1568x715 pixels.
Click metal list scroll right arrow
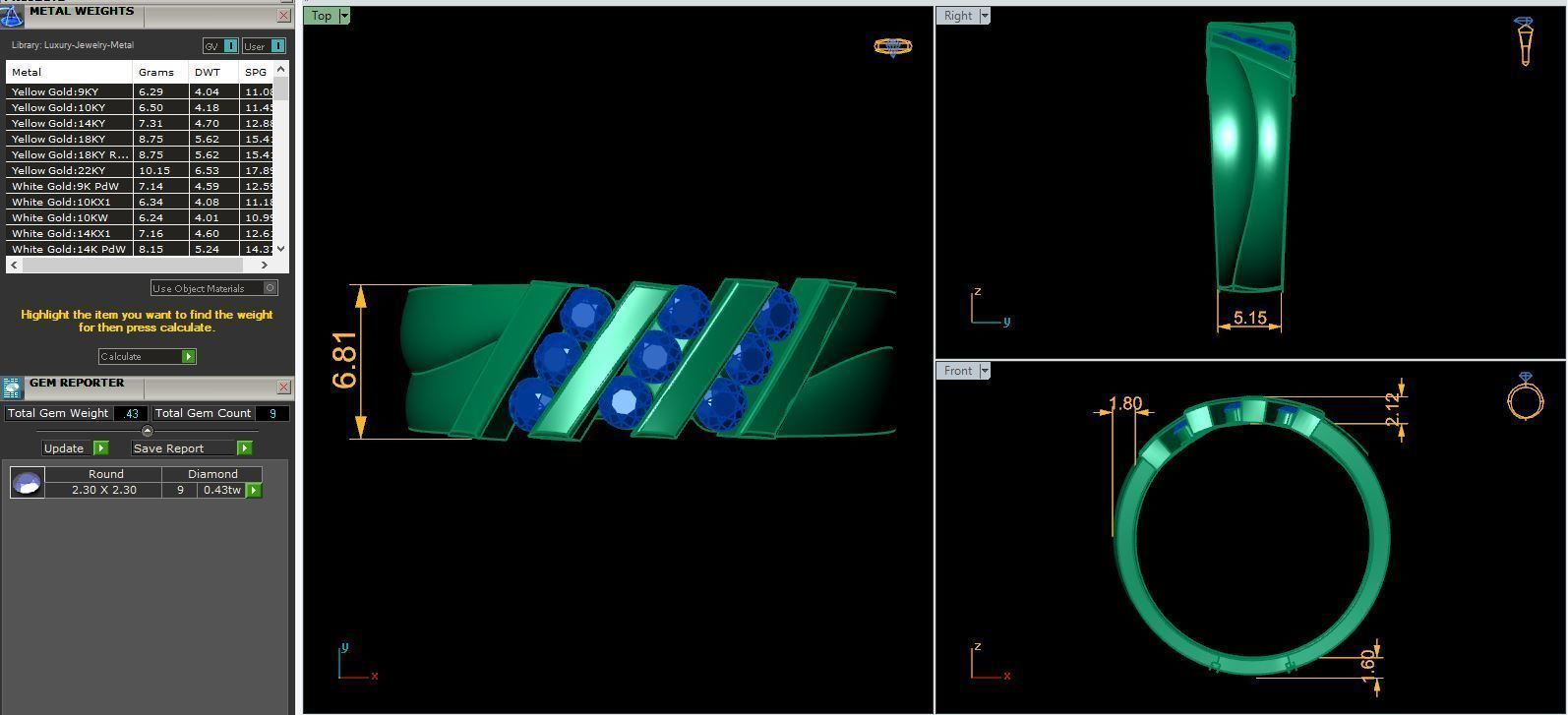coord(264,265)
